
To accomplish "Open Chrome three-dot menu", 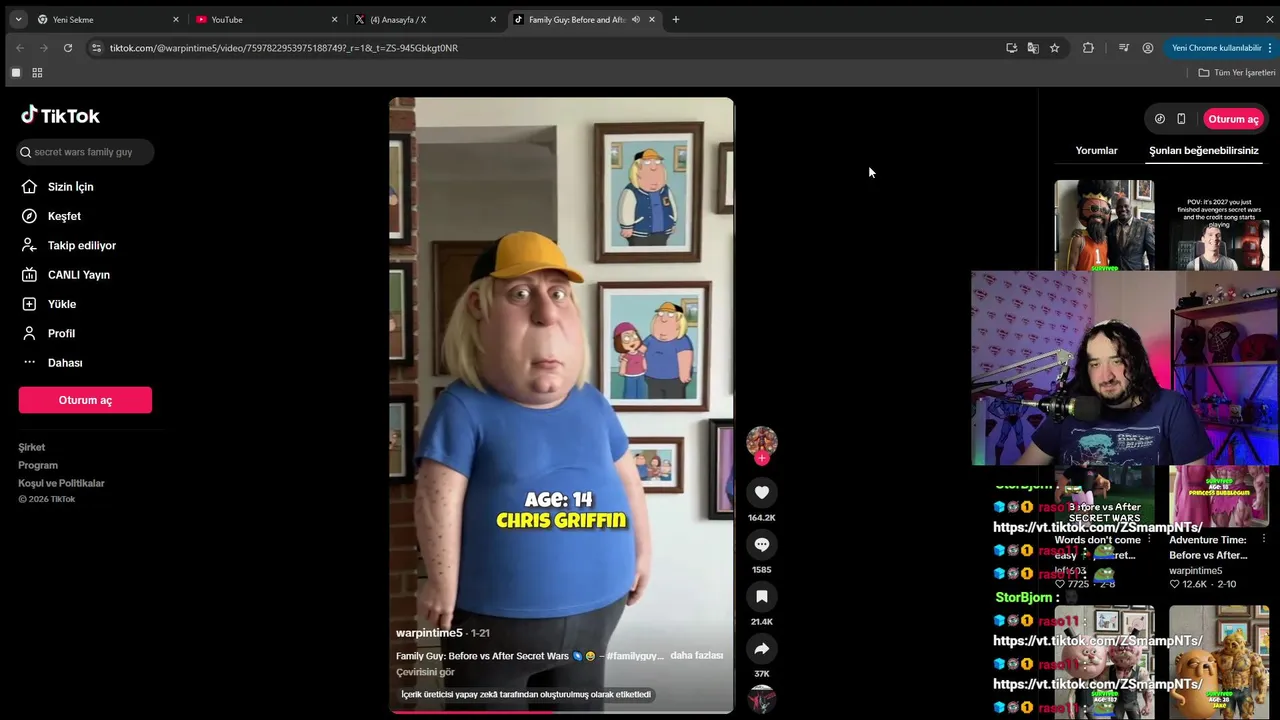I will (x=1270, y=48).
